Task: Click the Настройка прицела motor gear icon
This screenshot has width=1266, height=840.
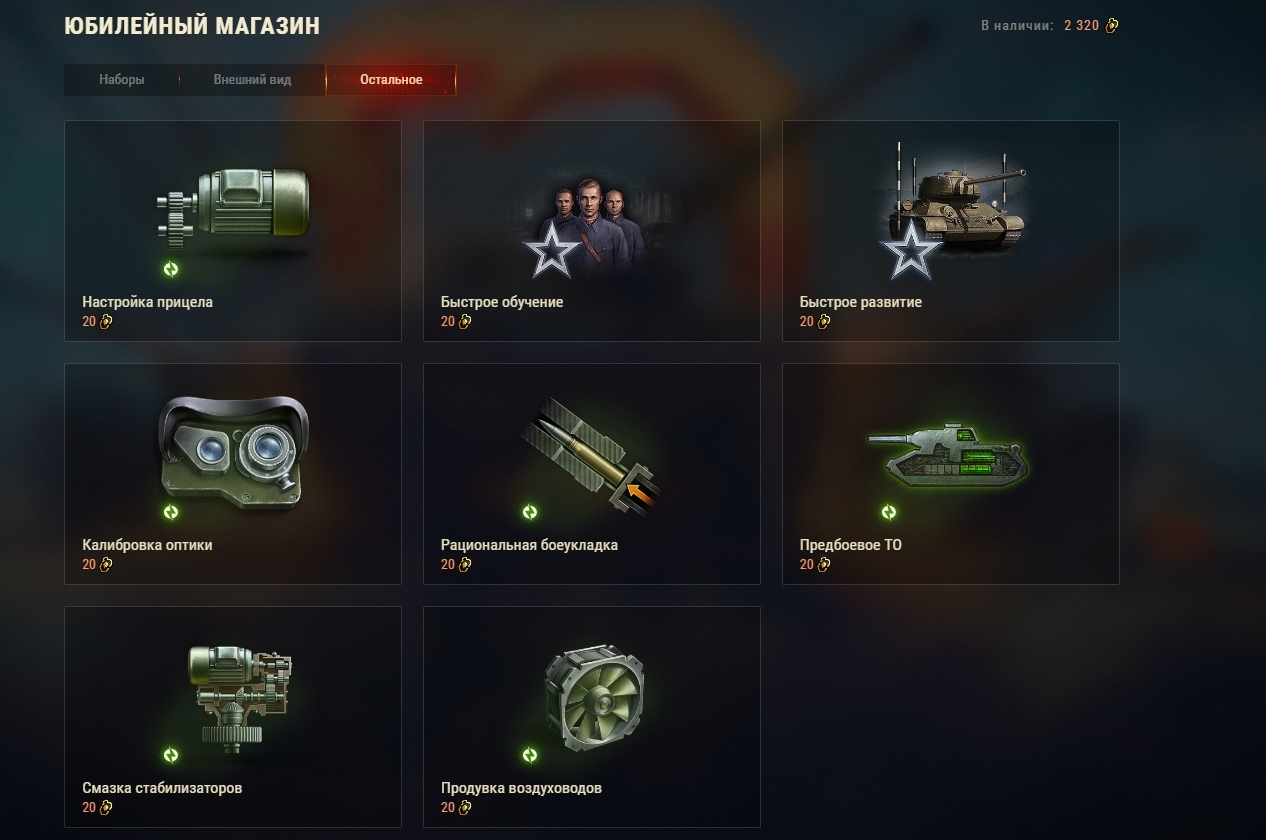Action: click(x=233, y=203)
